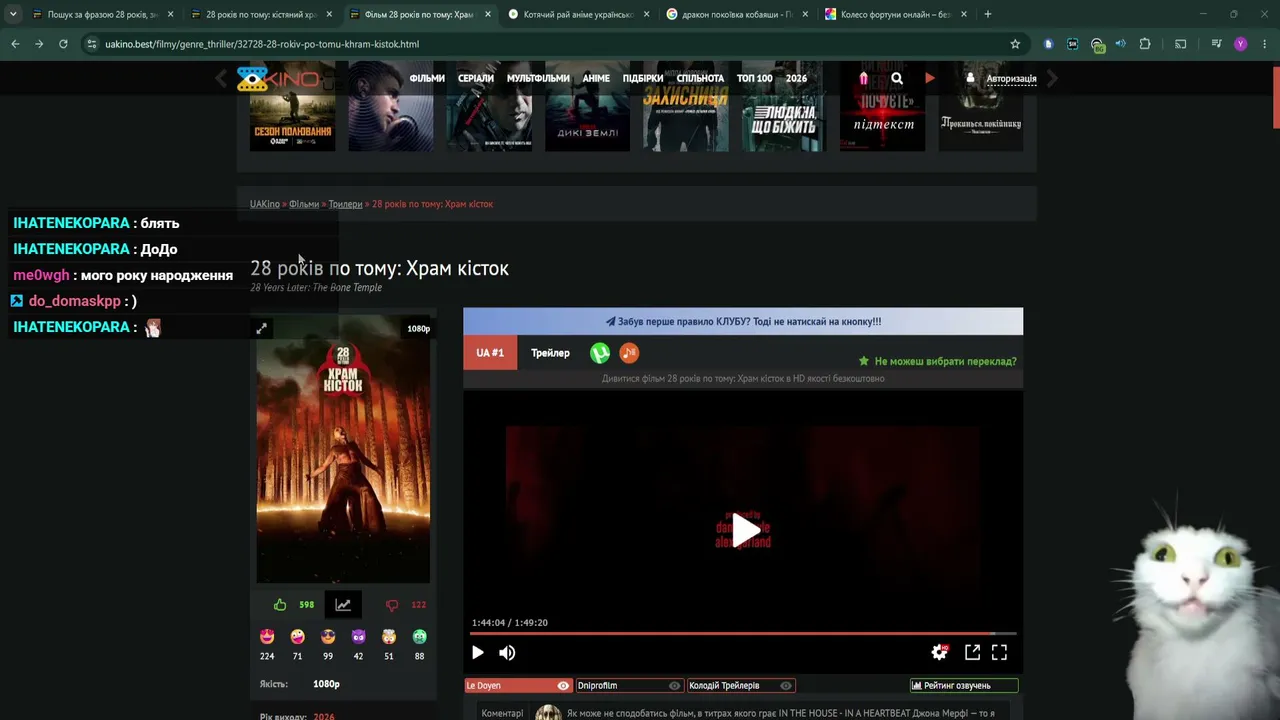Click the pink gift icon in header
The width and height of the screenshot is (1280, 720).
[x=864, y=78]
